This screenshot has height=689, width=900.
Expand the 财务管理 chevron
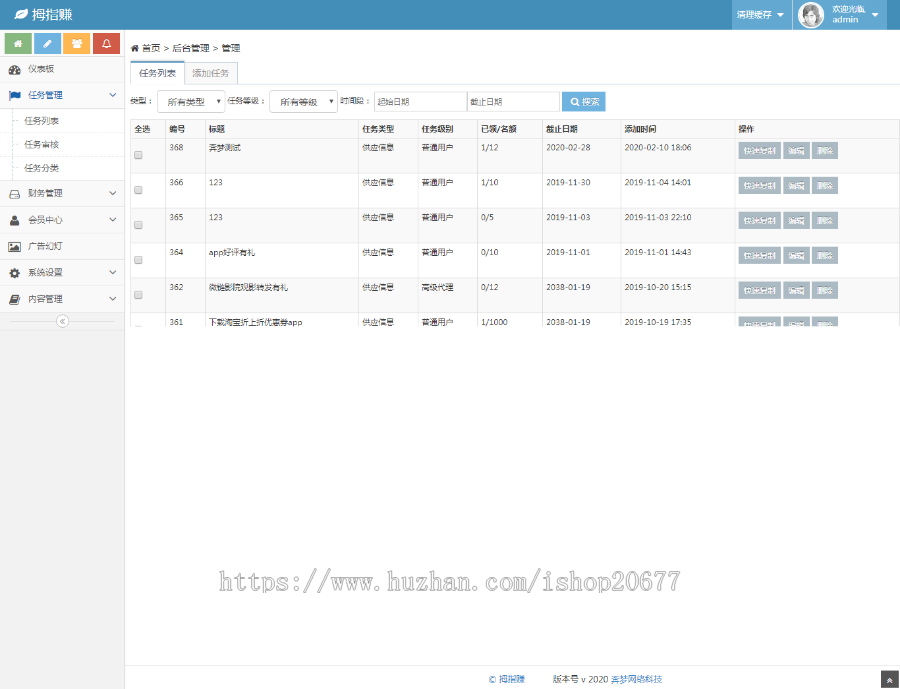tap(112, 193)
